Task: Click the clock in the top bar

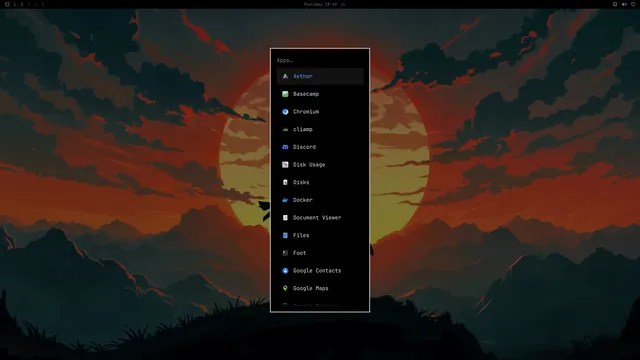Action: click(320, 4)
